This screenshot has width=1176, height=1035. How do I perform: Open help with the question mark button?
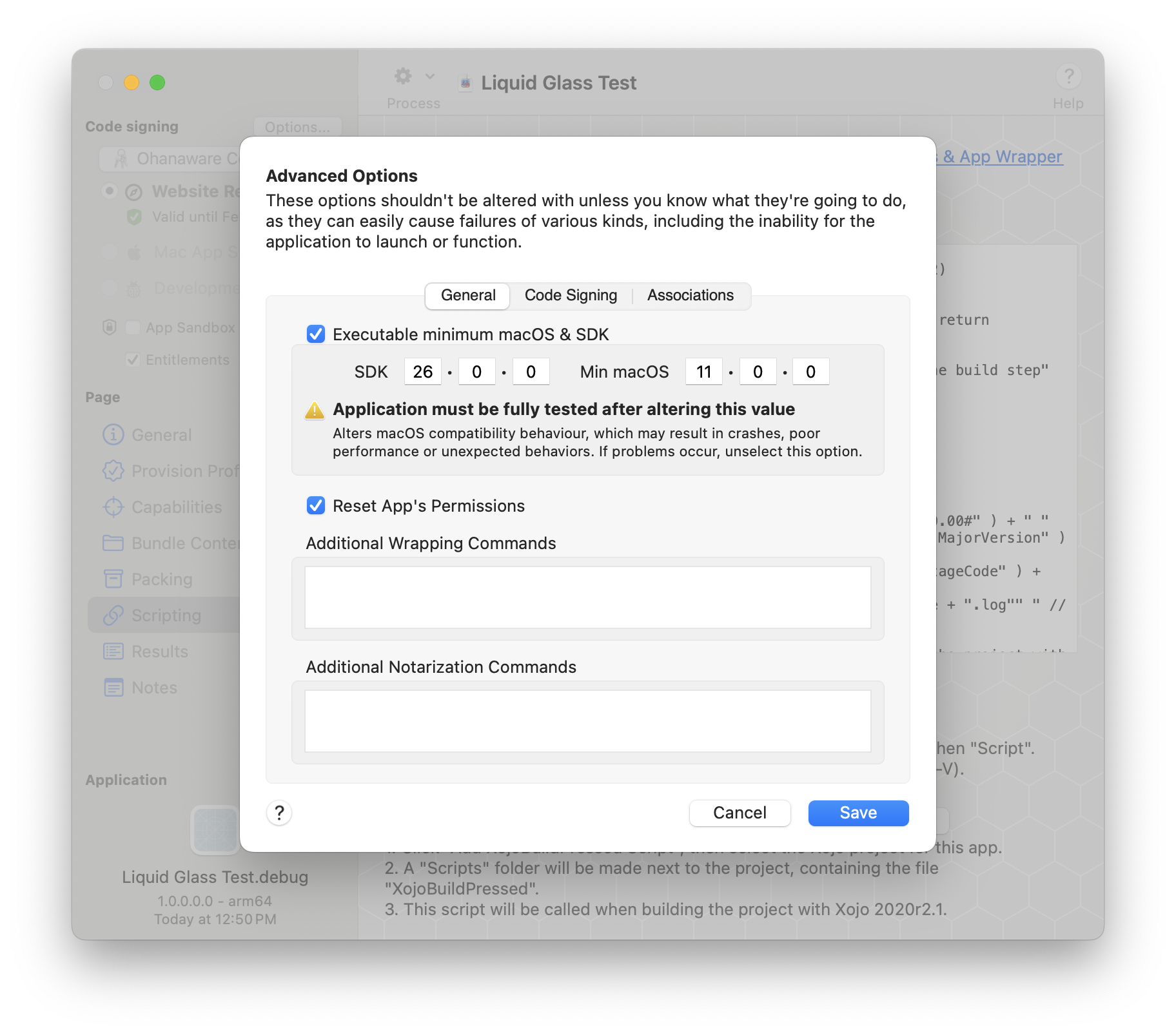pyautogui.click(x=279, y=813)
